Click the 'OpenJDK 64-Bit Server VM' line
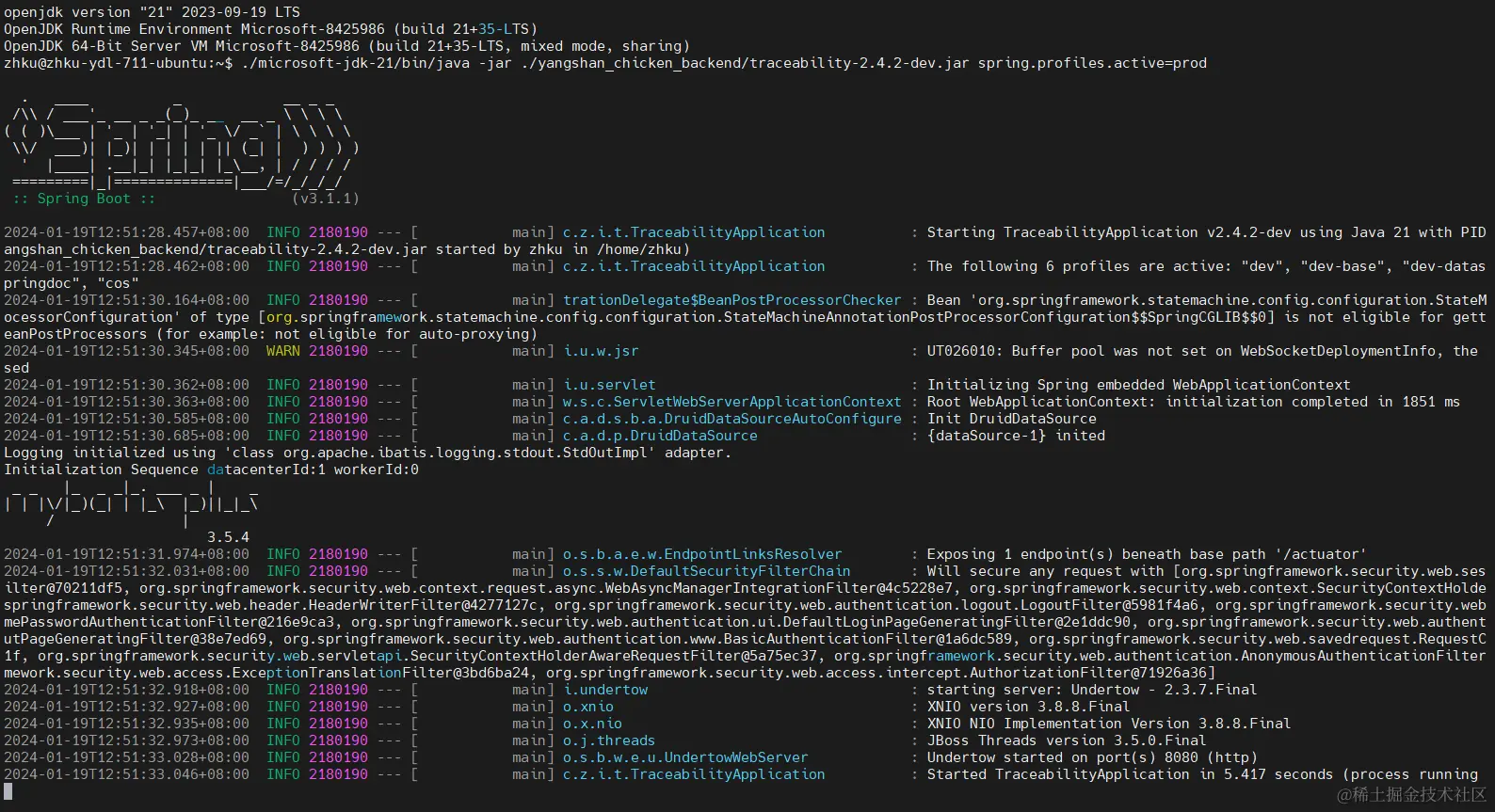Viewport: 1495px width, 812px height. (x=346, y=46)
